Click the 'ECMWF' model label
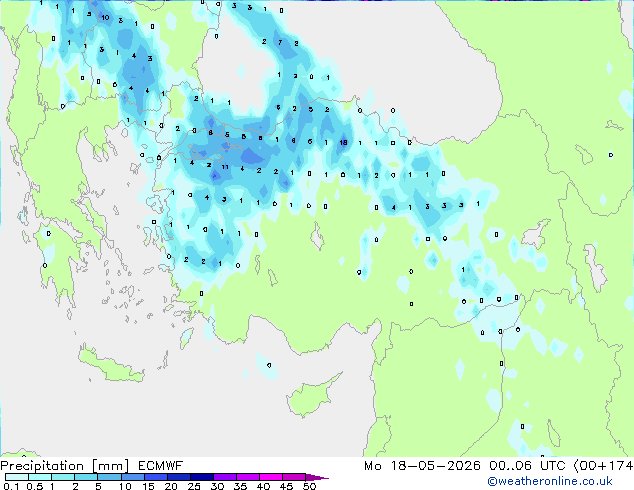 (161, 466)
